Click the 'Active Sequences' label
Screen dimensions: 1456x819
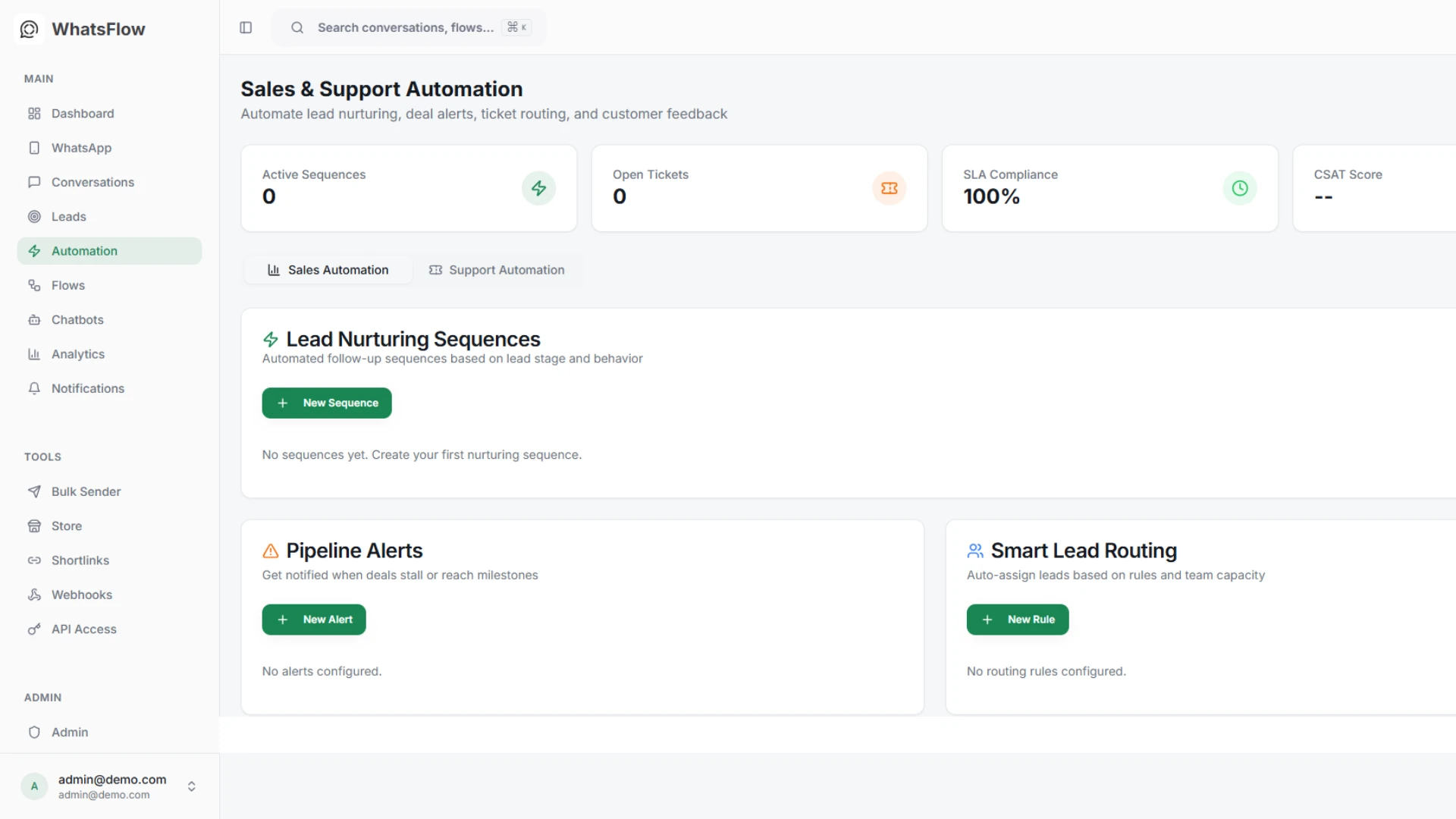pyautogui.click(x=314, y=174)
